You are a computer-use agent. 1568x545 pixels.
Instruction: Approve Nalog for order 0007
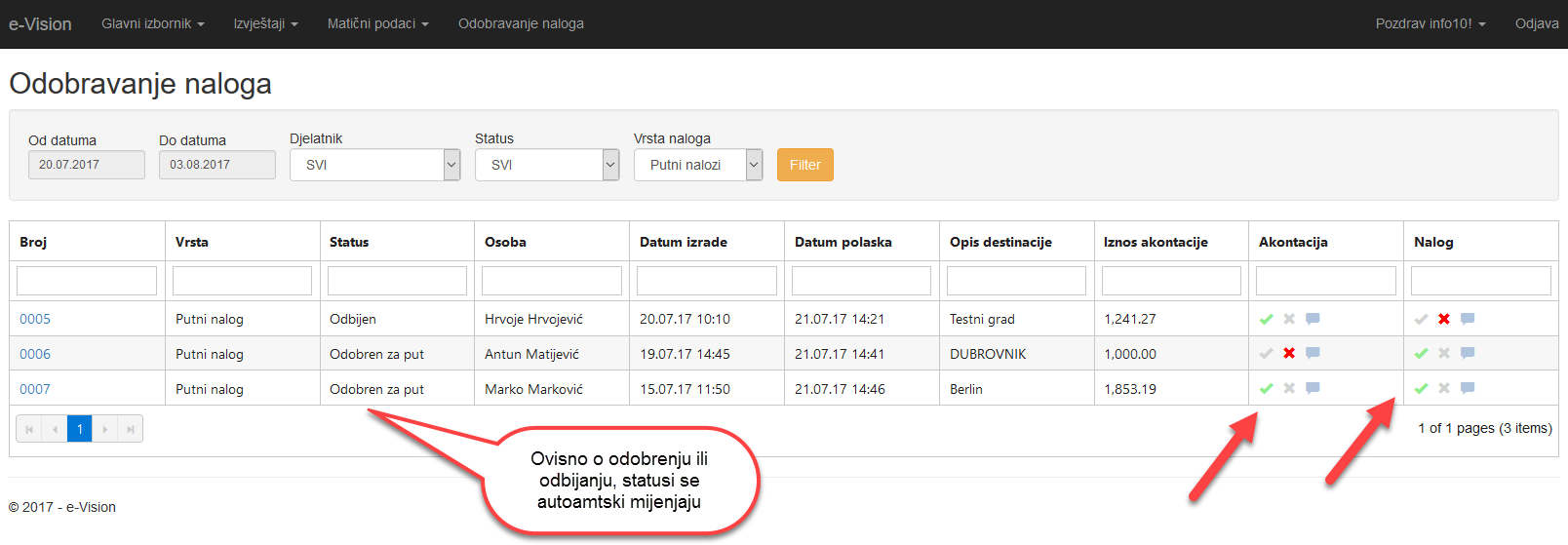point(1421,388)
